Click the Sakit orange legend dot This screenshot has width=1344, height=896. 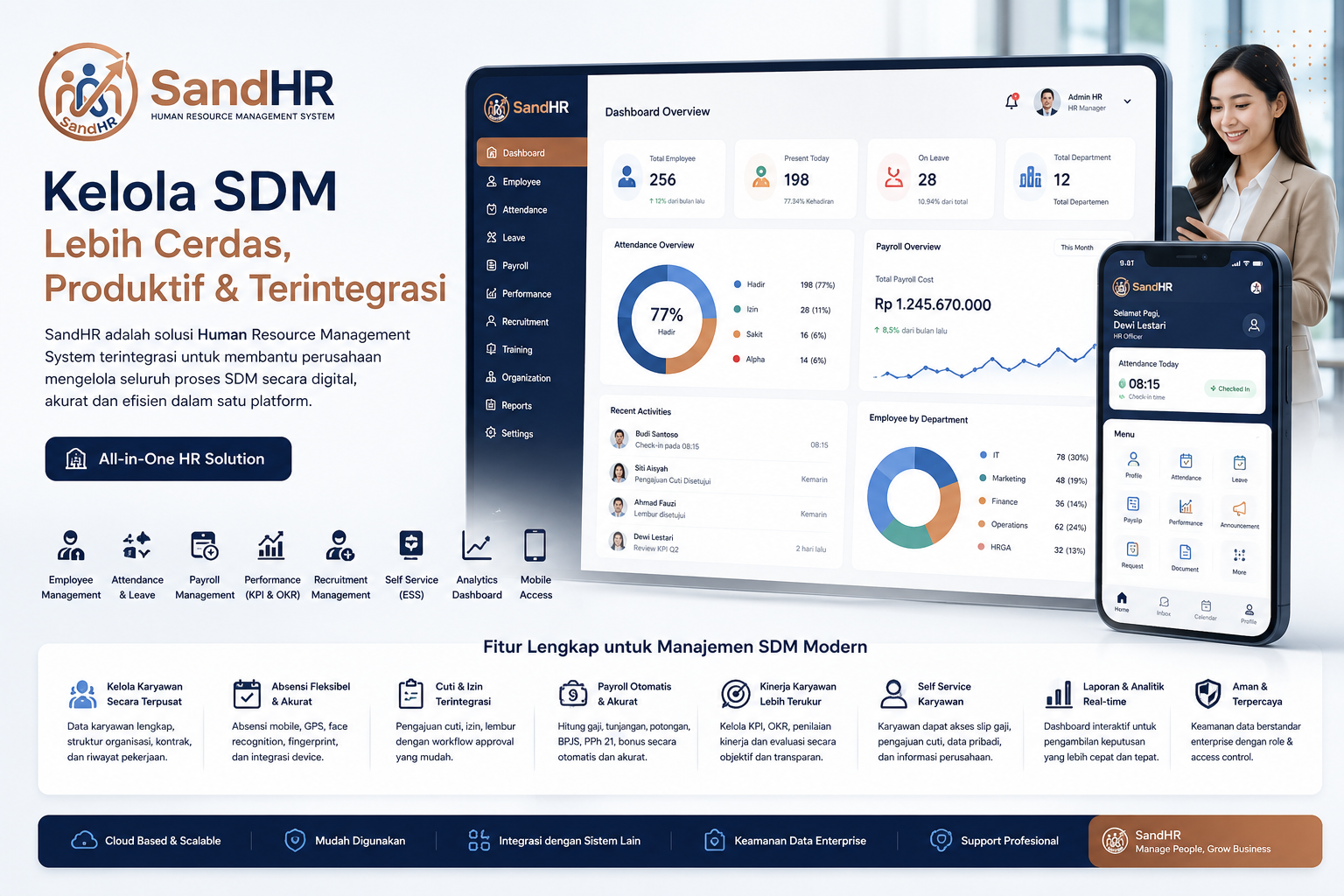[x=738, y=334]
